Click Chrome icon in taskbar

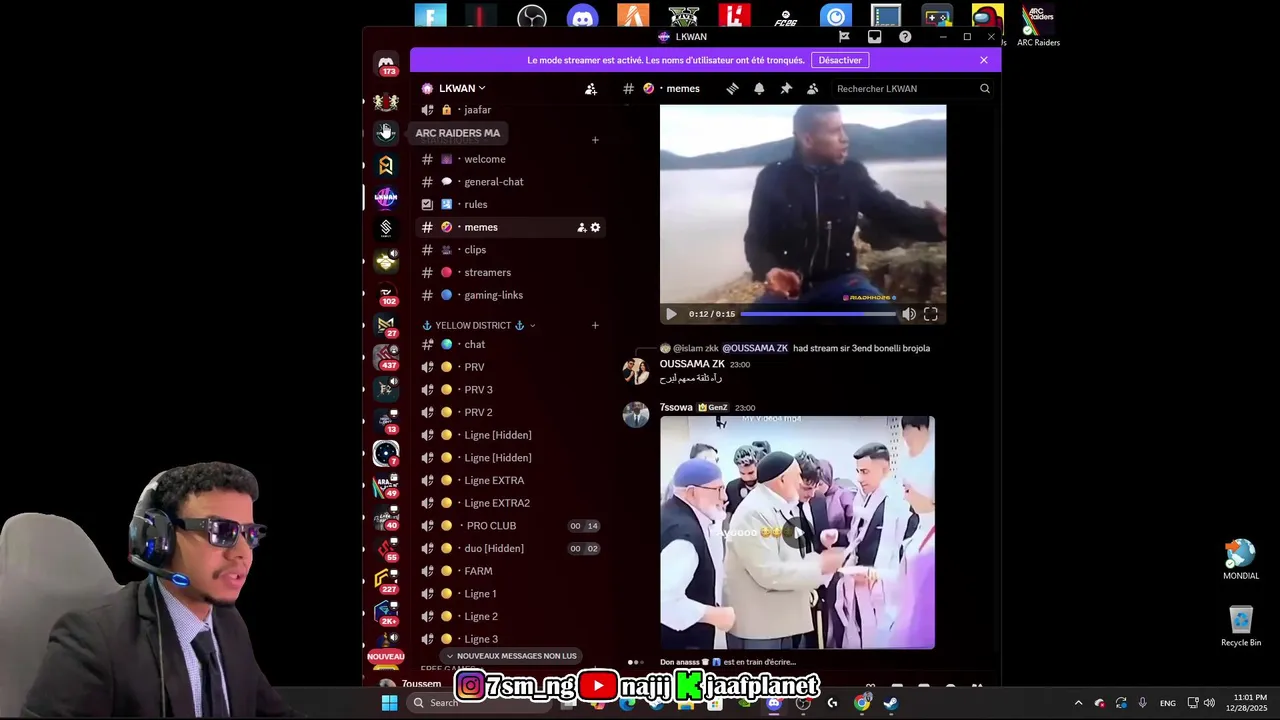coord(862,703)
